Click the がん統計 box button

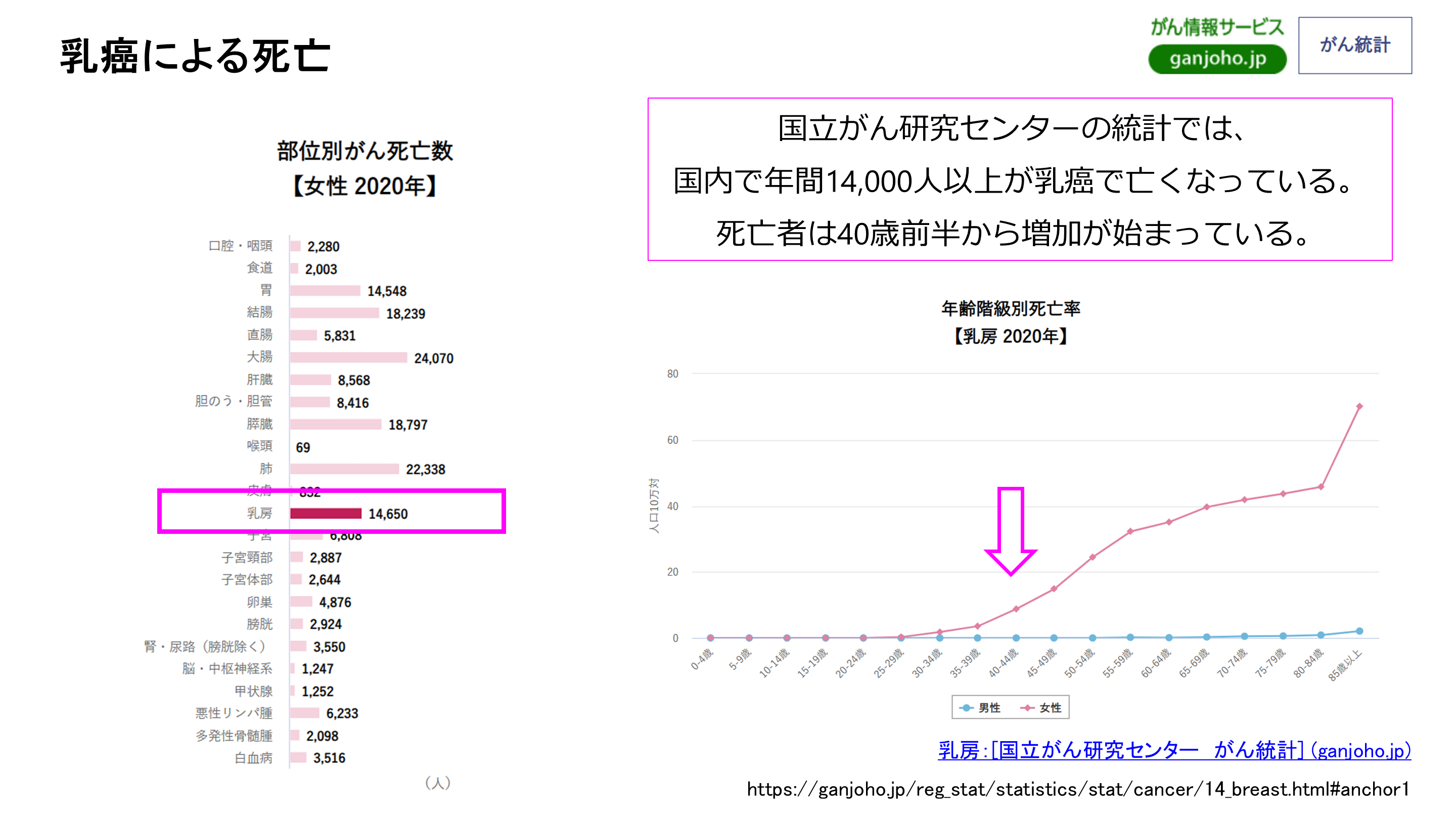coord(1354,45)
